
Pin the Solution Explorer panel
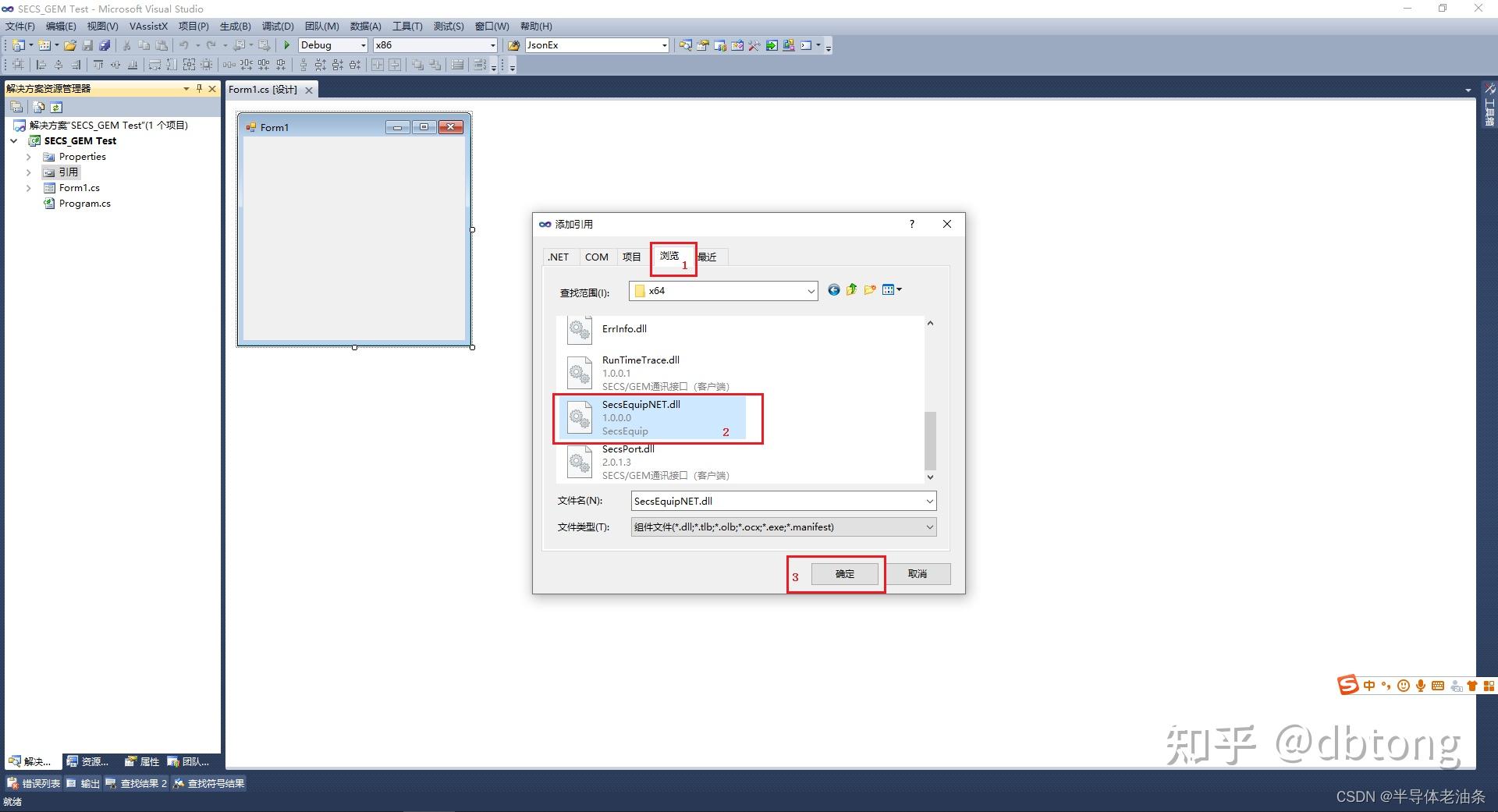[x=199, y=89]
